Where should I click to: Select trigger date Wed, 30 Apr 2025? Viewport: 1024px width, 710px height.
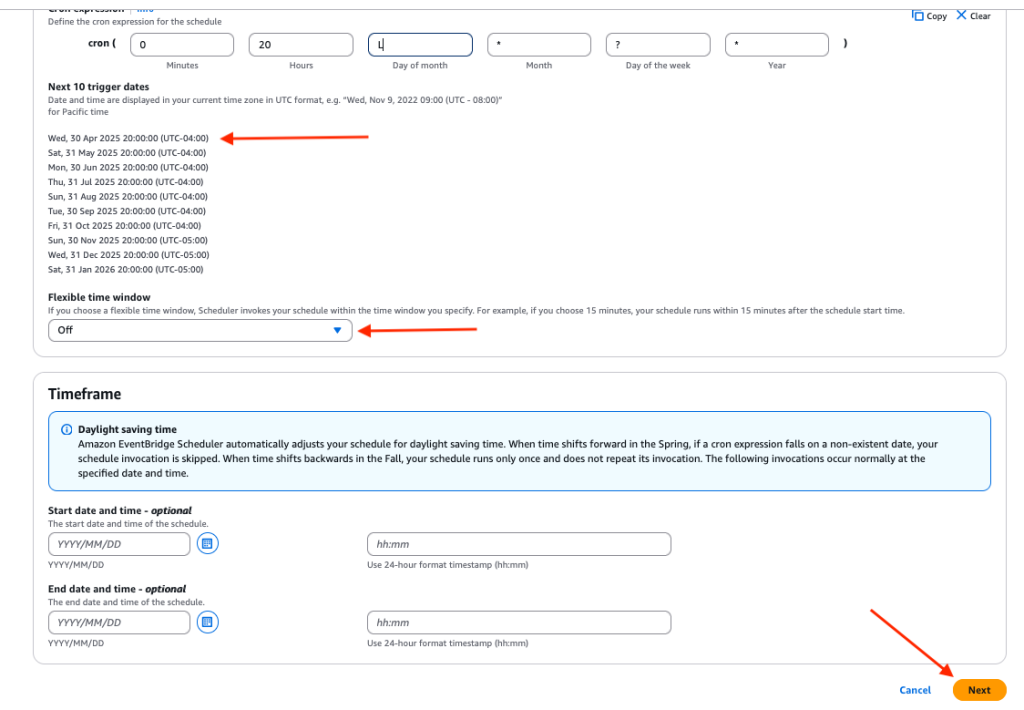coord(128,138)
